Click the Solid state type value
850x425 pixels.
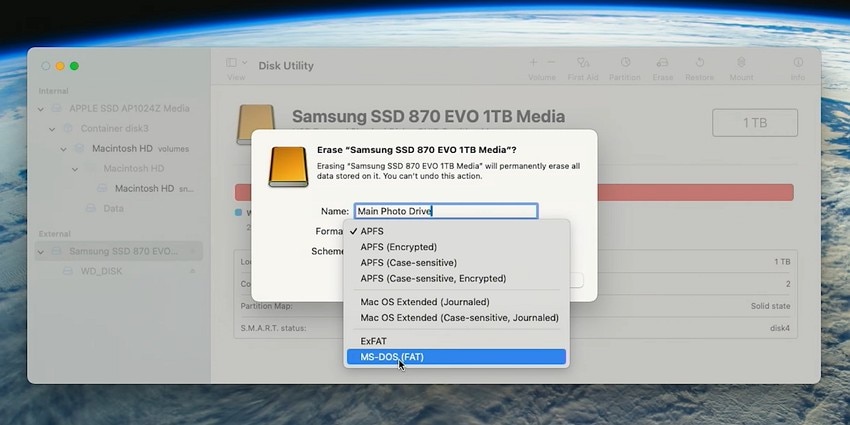click(770, 306)
